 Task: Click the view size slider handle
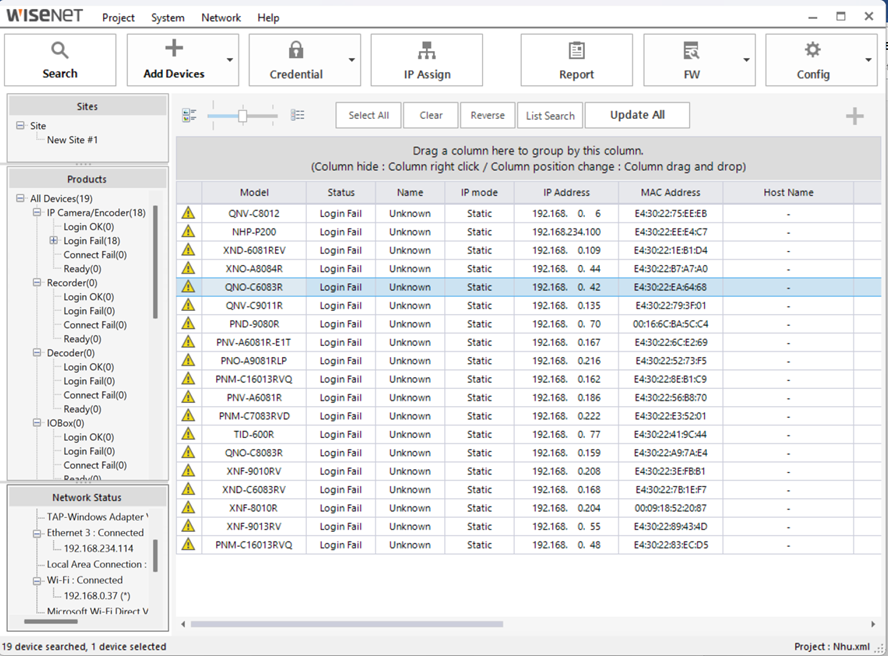coord(242,116)
